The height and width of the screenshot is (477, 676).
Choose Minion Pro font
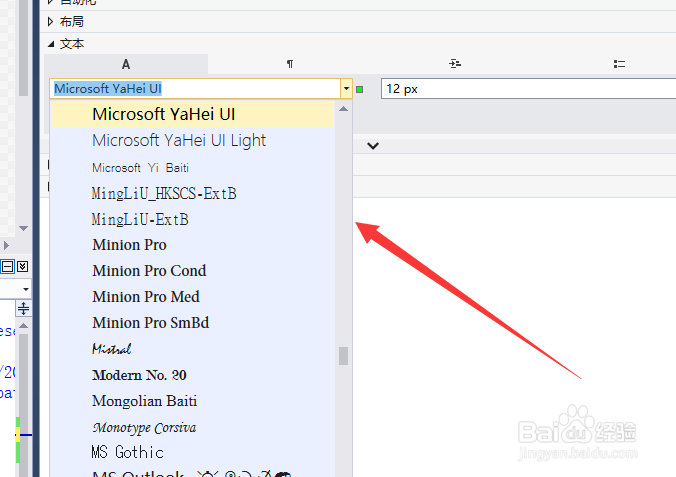pyautogui.click(x=193, y=245)
